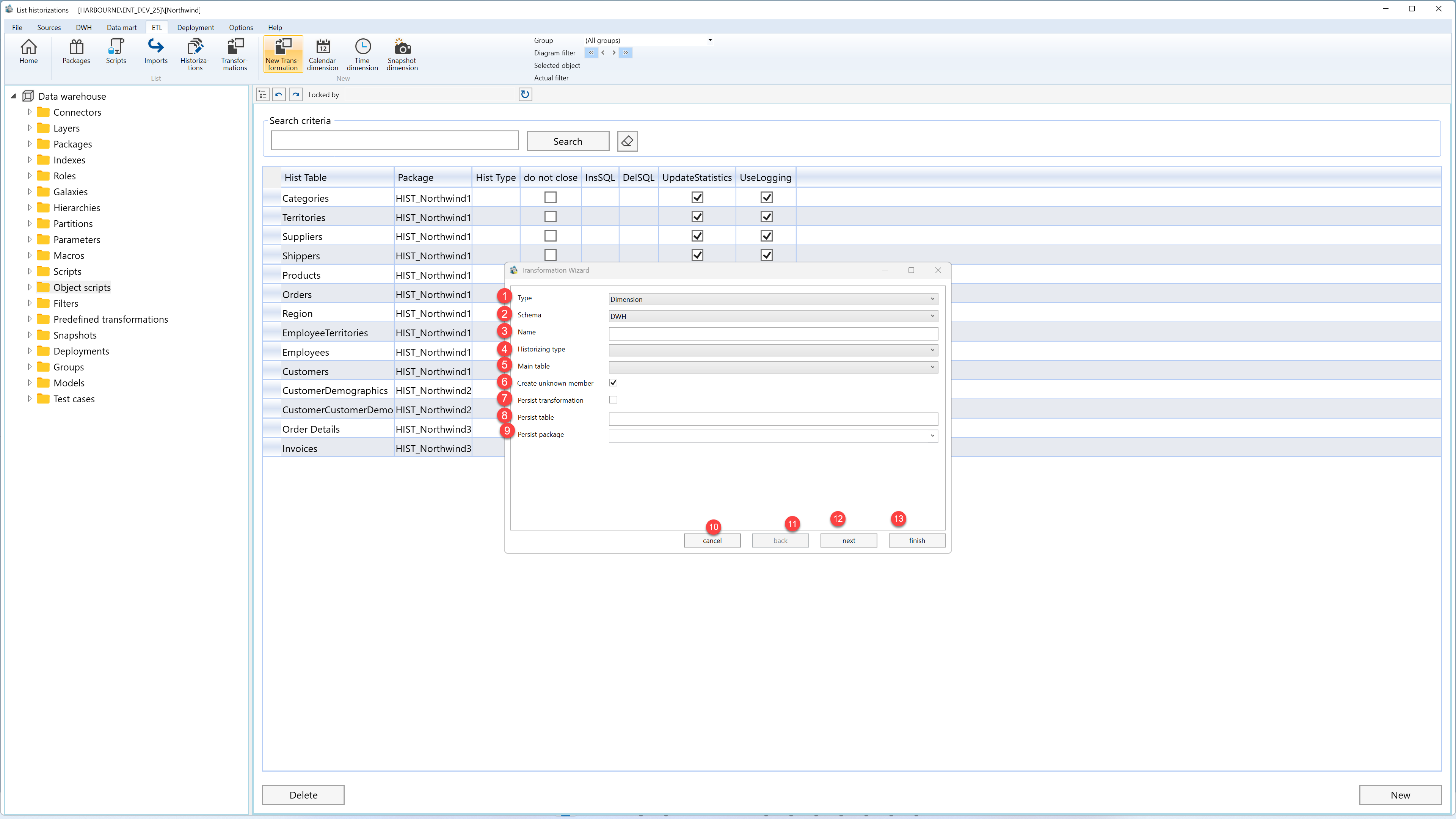Image resolution: width=1456 pixels, height=819 pixels.
Task: Open the Schema dropdown in wizard
Action: 773,316
